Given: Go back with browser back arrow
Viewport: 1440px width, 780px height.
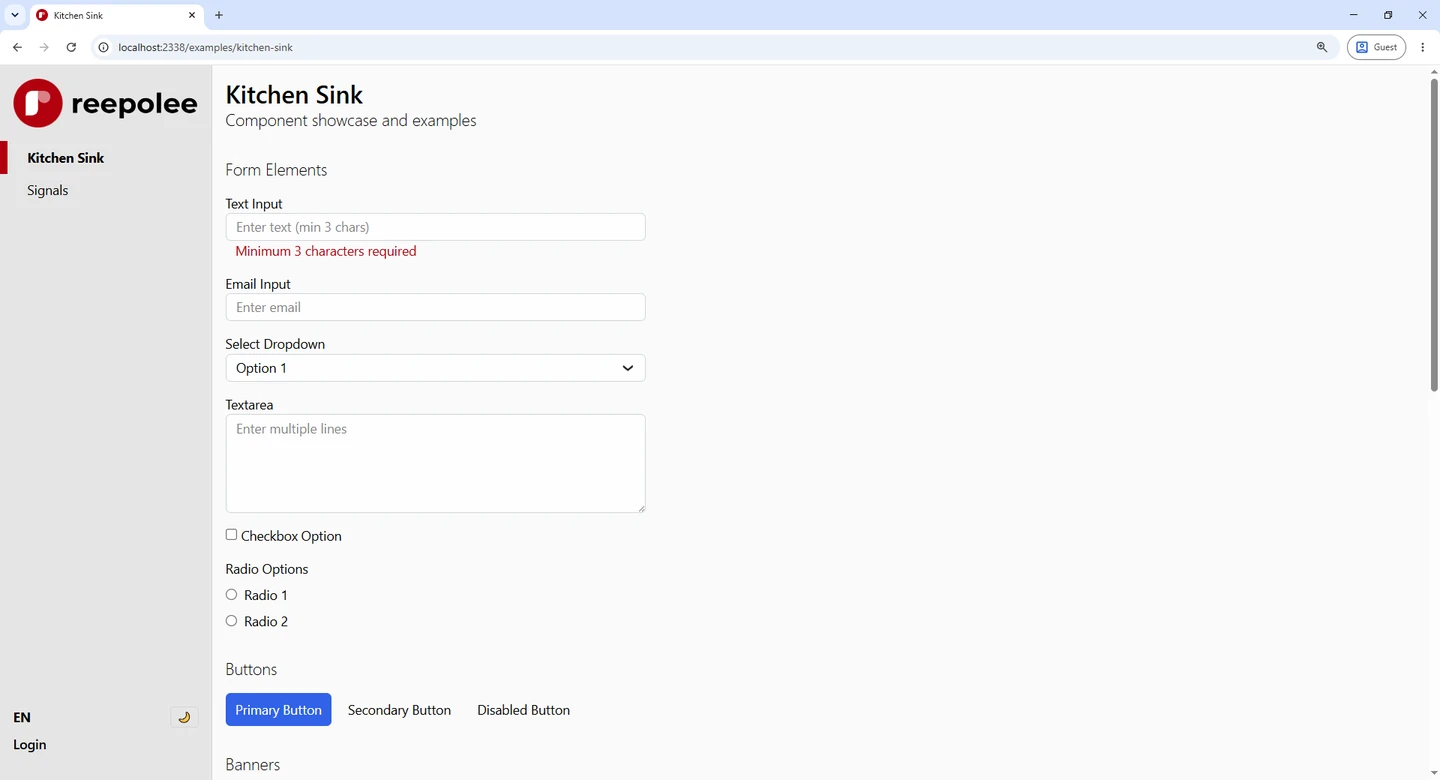Looking at the screenshot, I should pyautogui.click(x=17, y=47).
